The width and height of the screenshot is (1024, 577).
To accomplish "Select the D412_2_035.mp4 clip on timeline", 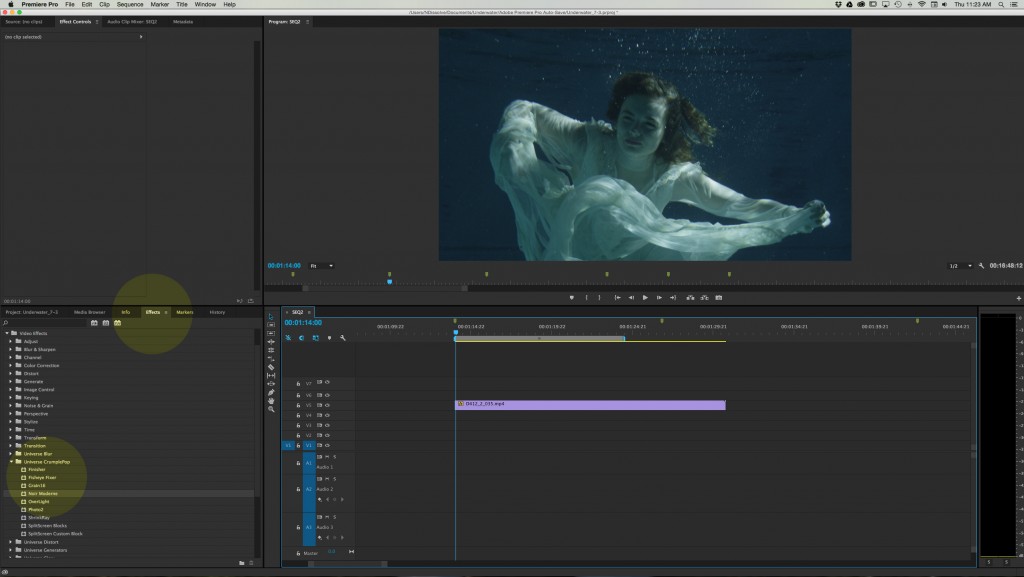I will tap(590, 404).
